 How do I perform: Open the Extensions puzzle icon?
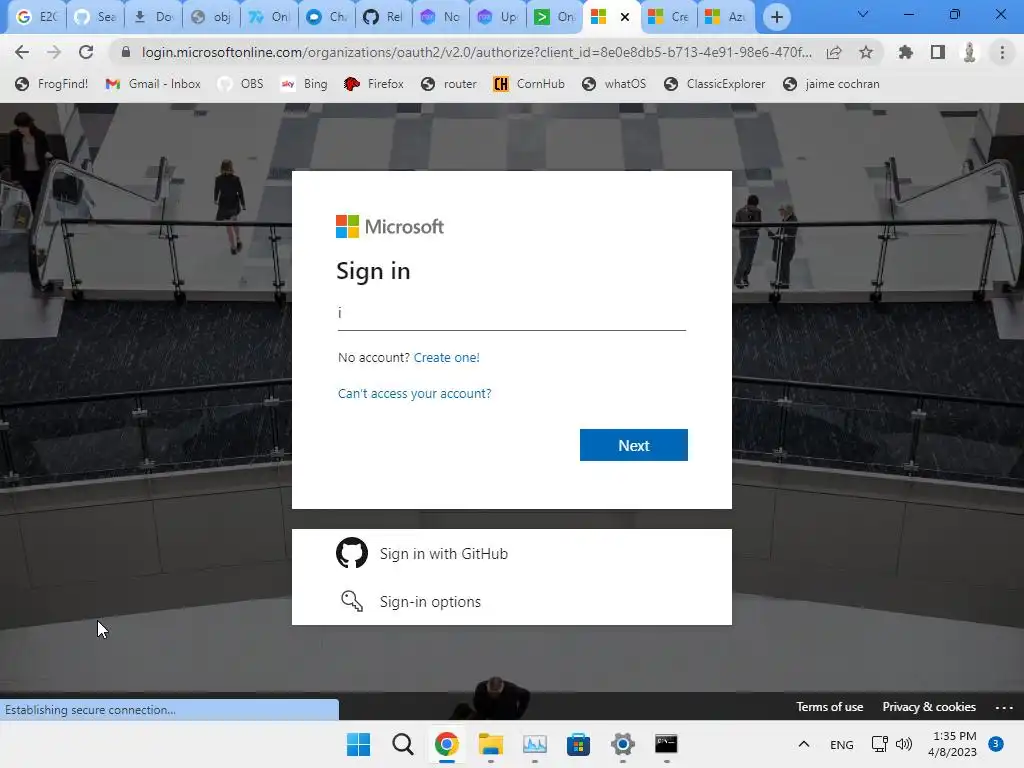point(905,52)
